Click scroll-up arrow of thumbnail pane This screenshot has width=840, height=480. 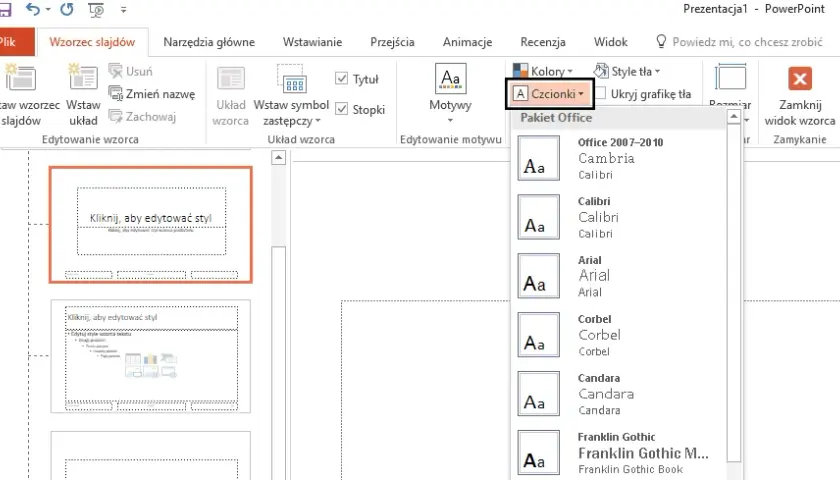279,158
